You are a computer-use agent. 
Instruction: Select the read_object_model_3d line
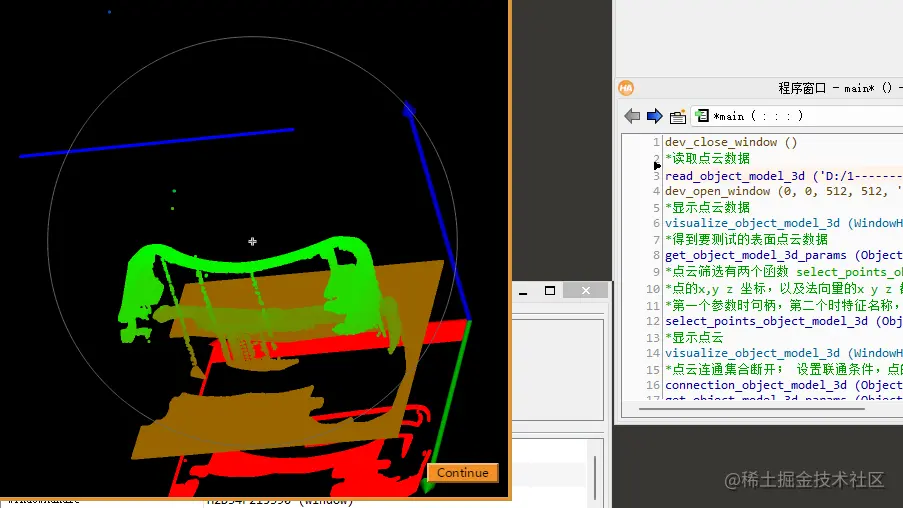pos(784,176)
